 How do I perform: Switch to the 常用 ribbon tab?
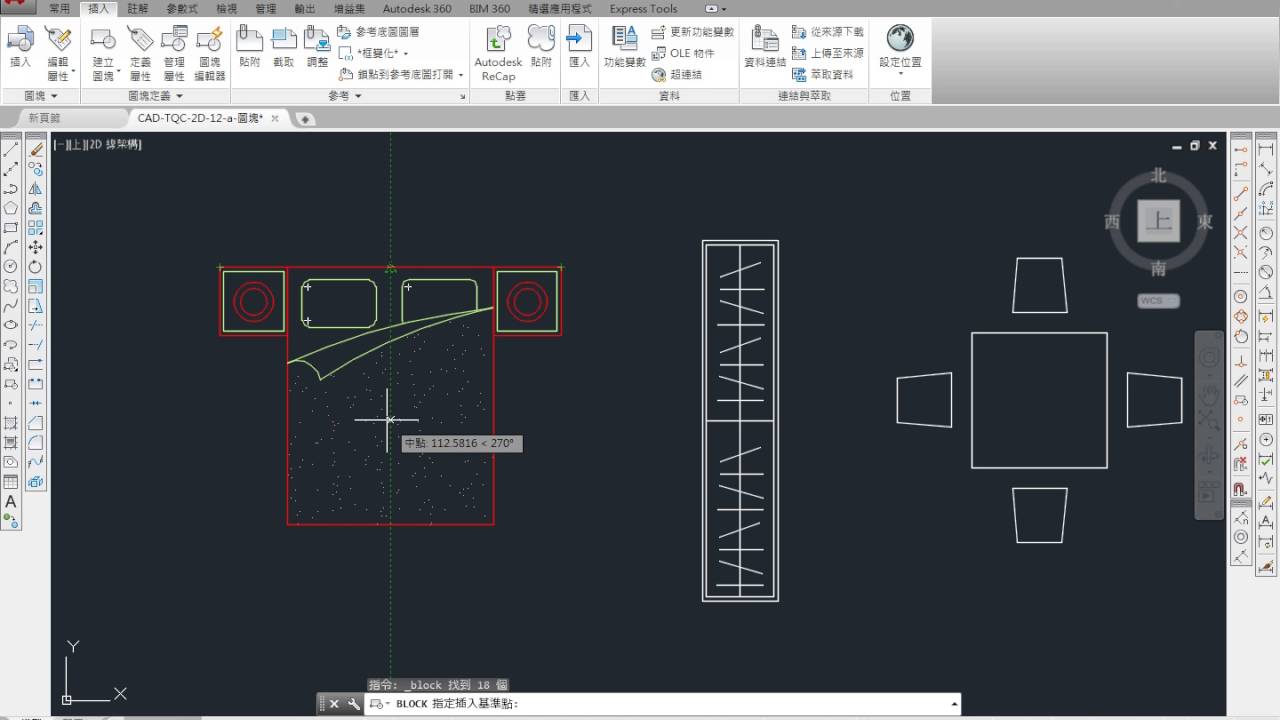(x=60, y=9)
